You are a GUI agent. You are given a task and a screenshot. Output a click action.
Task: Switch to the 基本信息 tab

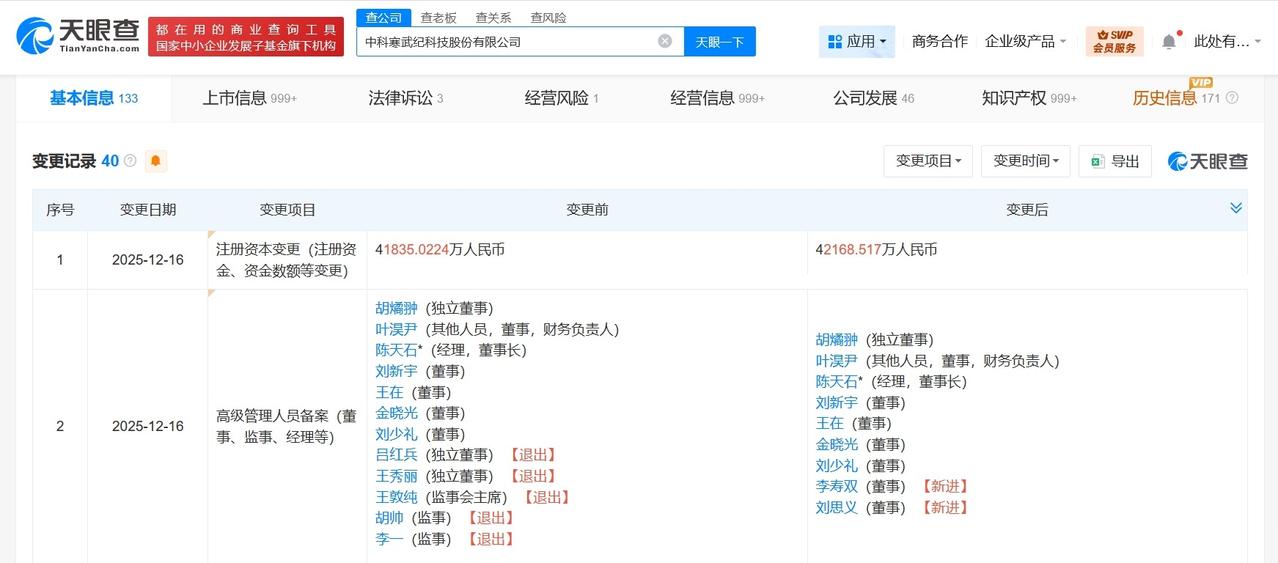pyautogui.click(x=94, y=98)
